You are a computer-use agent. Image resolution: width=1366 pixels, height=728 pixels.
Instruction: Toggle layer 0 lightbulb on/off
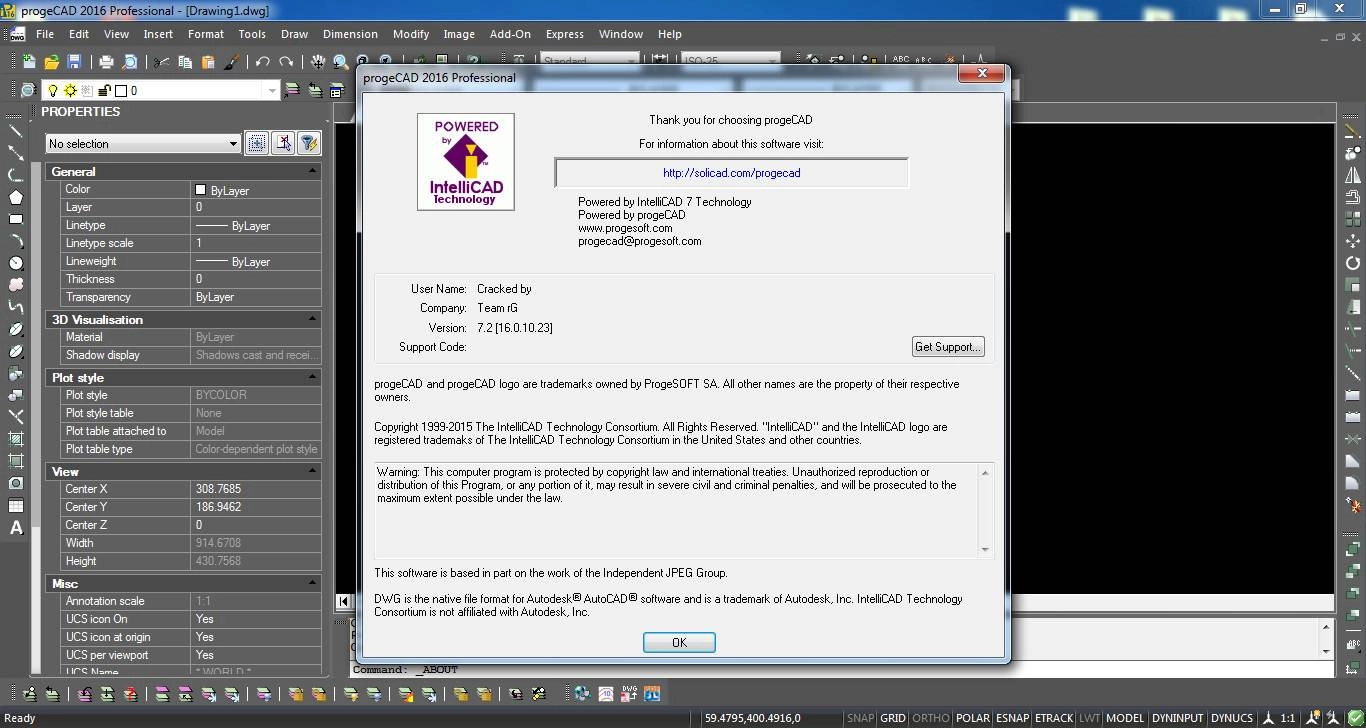point(54,90)
